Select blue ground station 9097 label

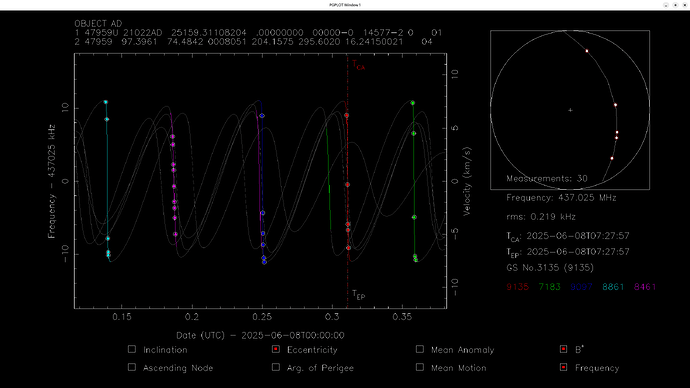tap(581, 287)
